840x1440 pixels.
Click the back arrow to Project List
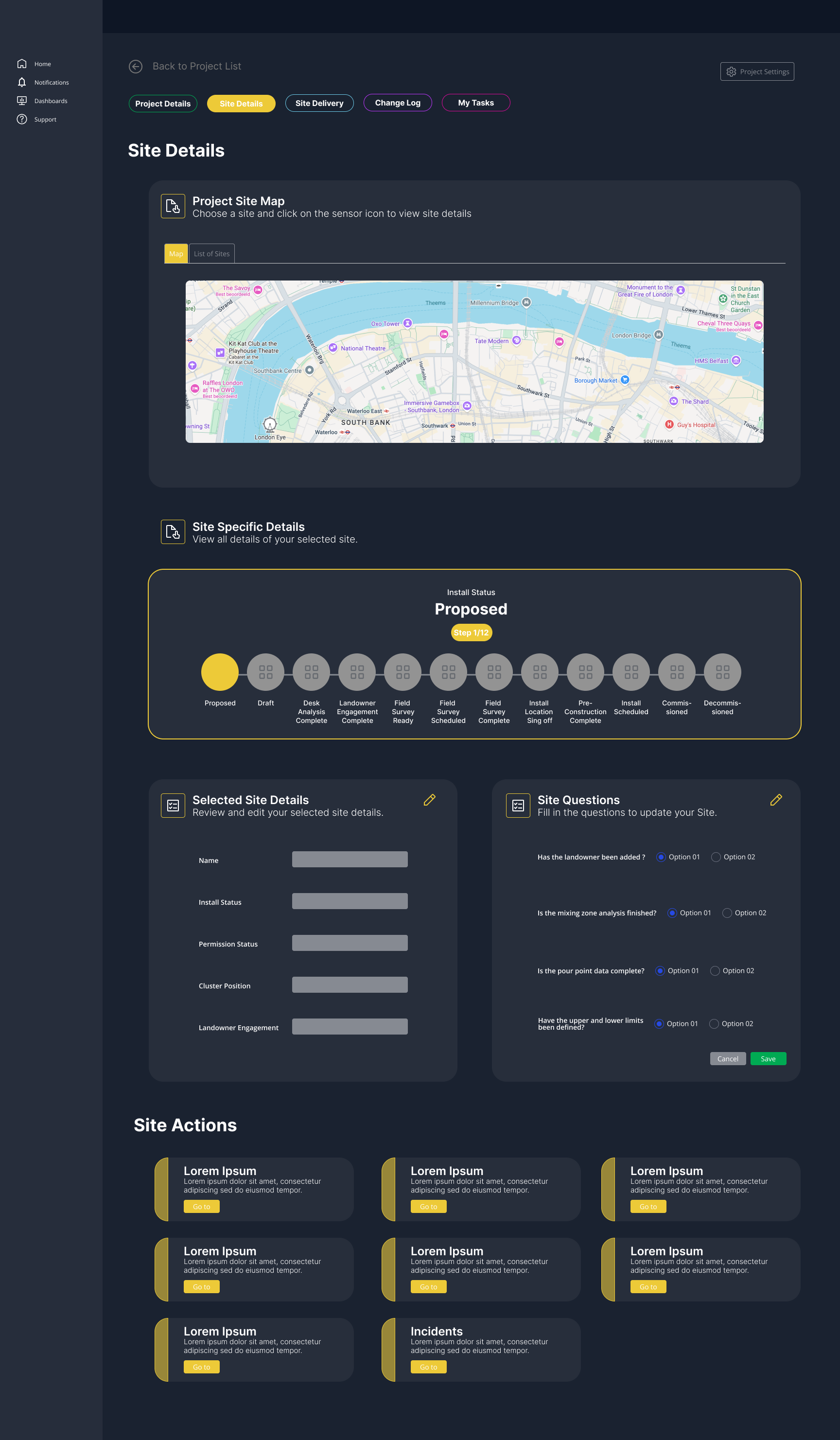pyautogui.click(x=136, y=67)
